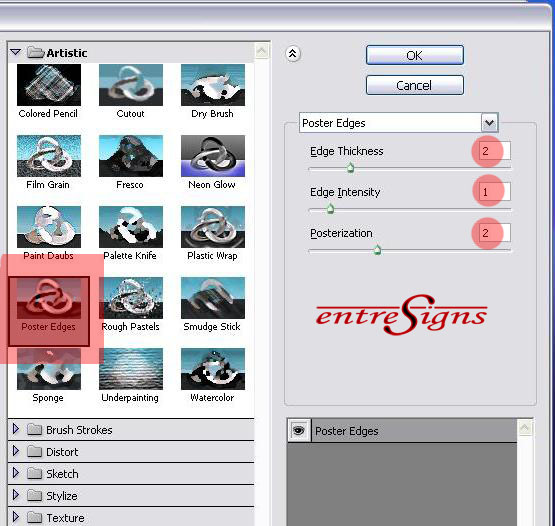Choose the Rough Pastels filter thumbnail
Viewport: 555px width, 526px height.
[x=131, y=298]
